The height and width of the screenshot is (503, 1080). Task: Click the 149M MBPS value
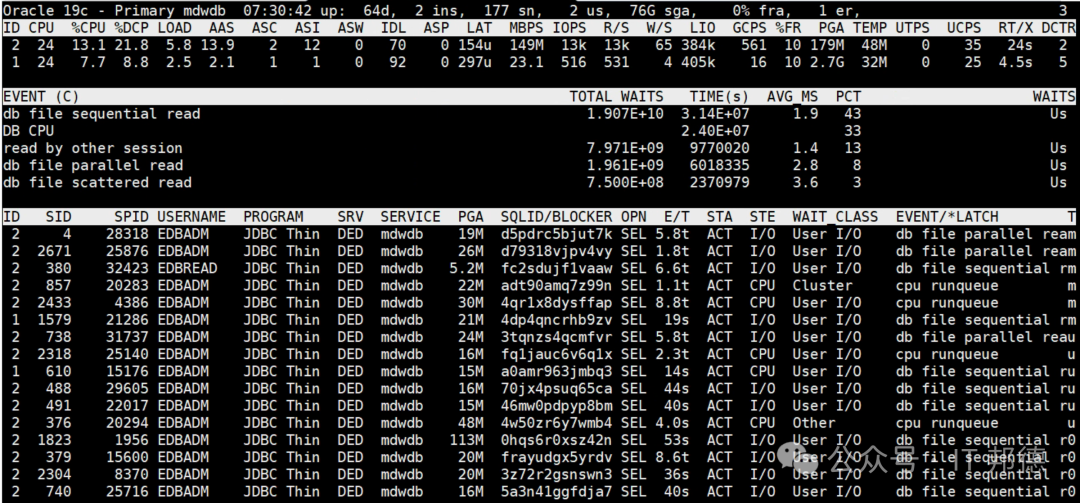(527, 45)
